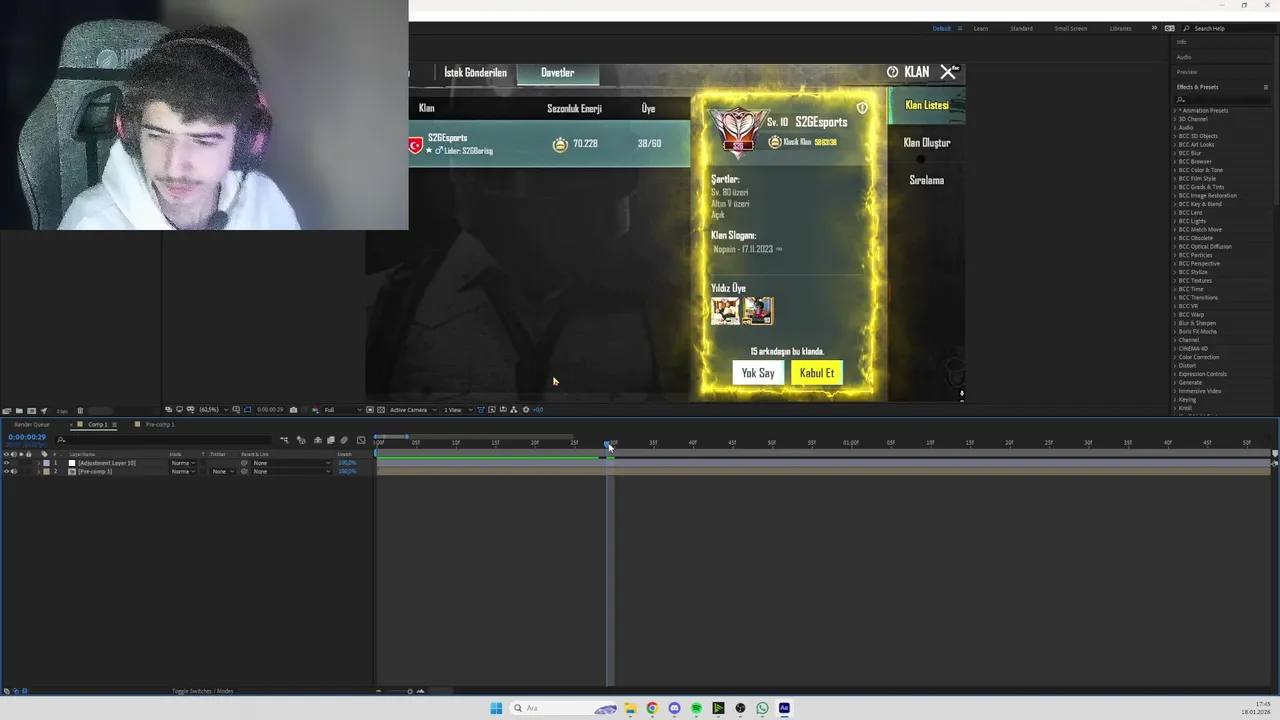Open Effects & Presets panel menu icon

pos(1266,87)
